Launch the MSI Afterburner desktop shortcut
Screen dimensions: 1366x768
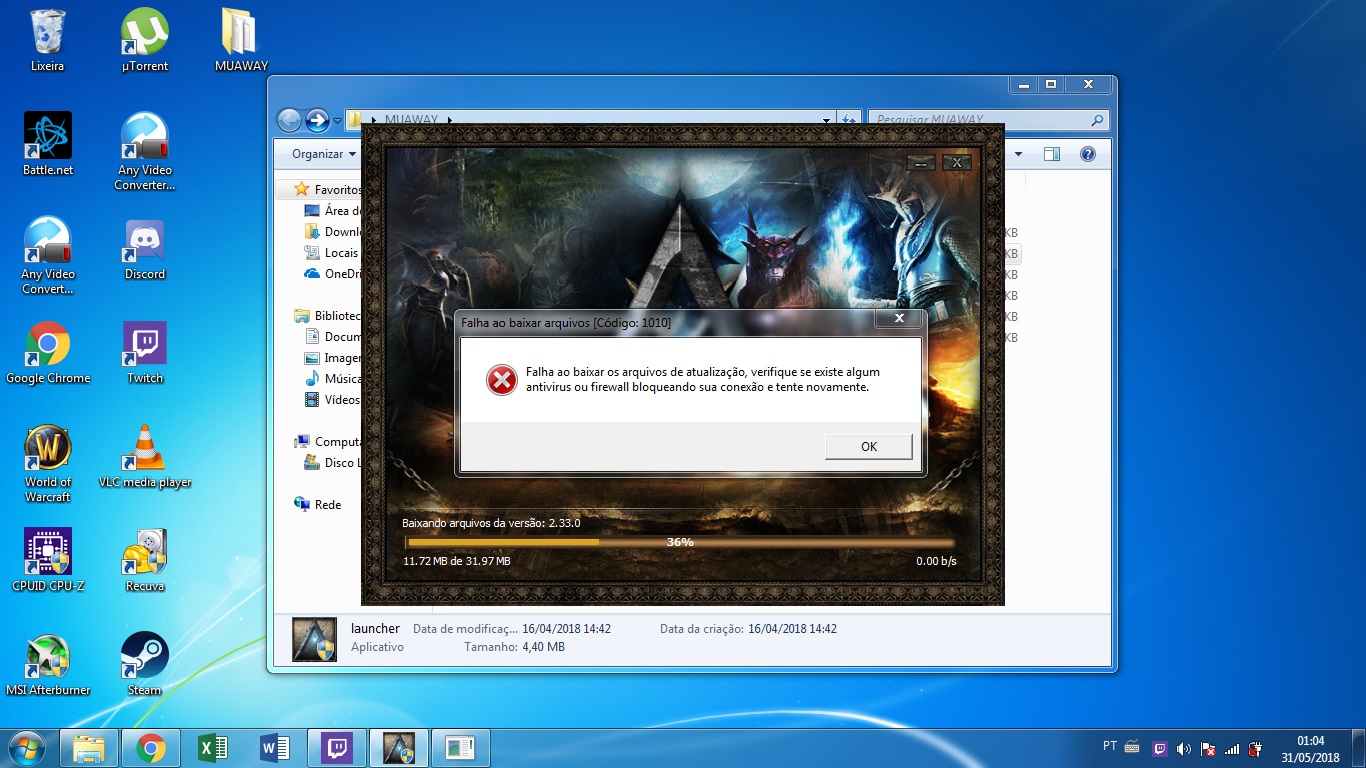(x=47, y=664)
